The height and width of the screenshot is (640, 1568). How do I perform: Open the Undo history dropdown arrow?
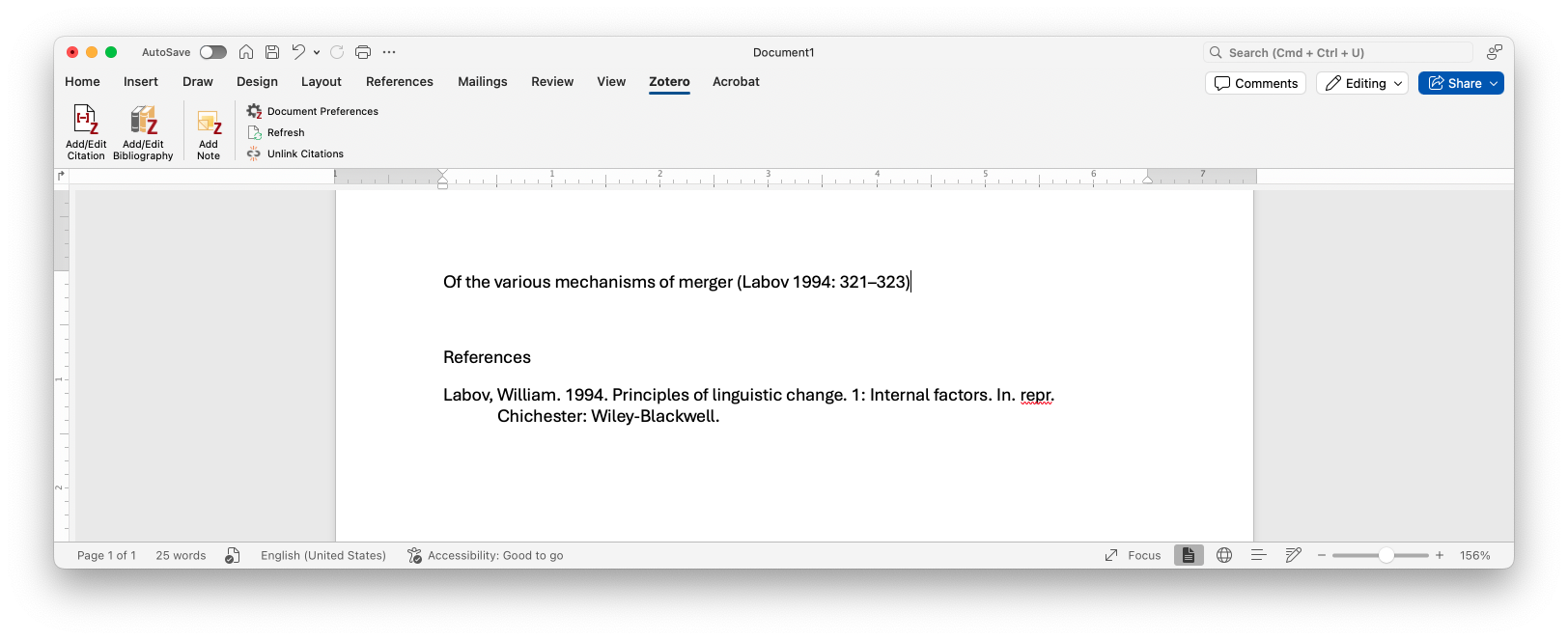(x=317, y=52)
